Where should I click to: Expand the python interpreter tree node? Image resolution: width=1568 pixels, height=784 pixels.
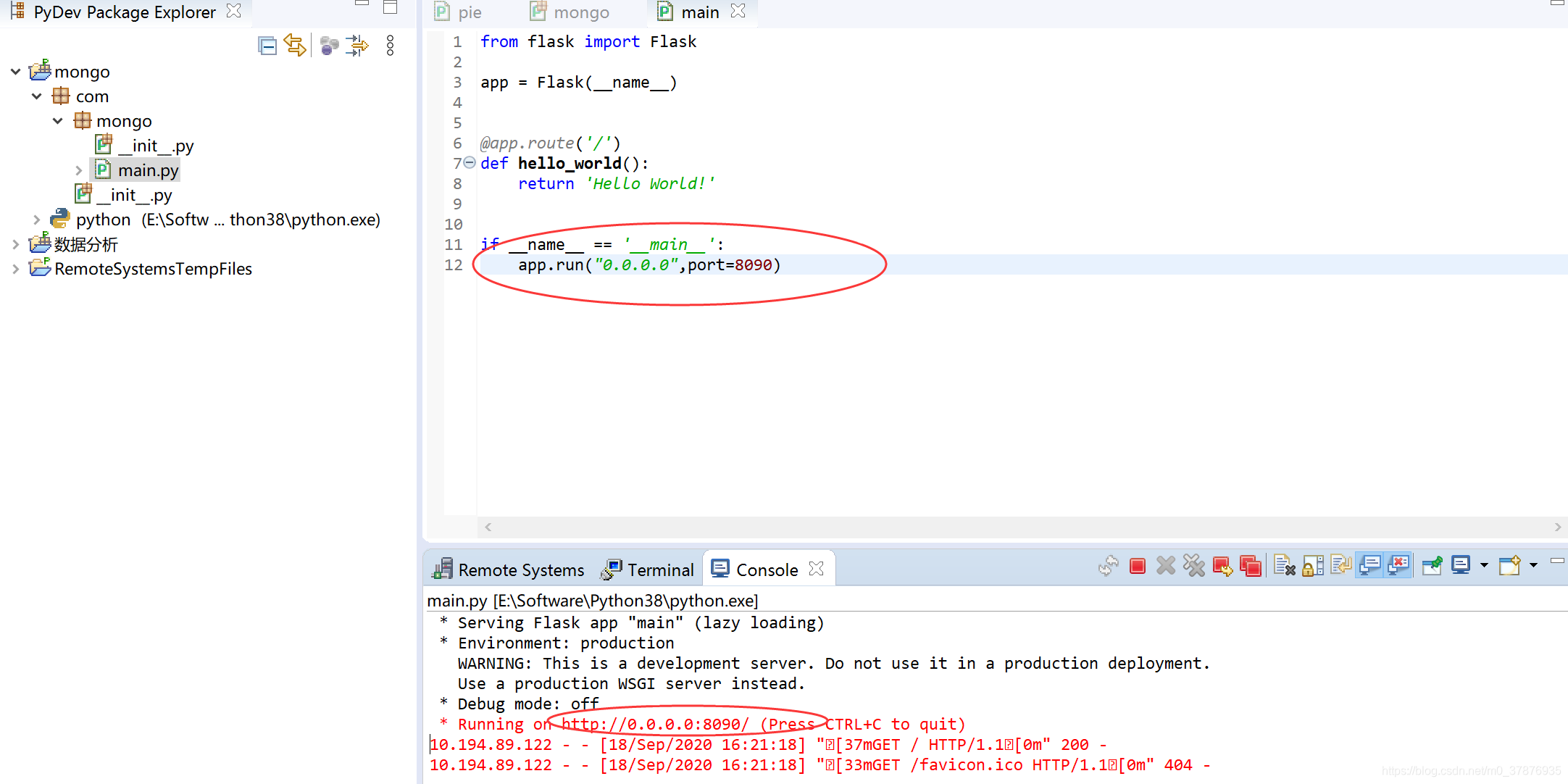pos(36,219)
